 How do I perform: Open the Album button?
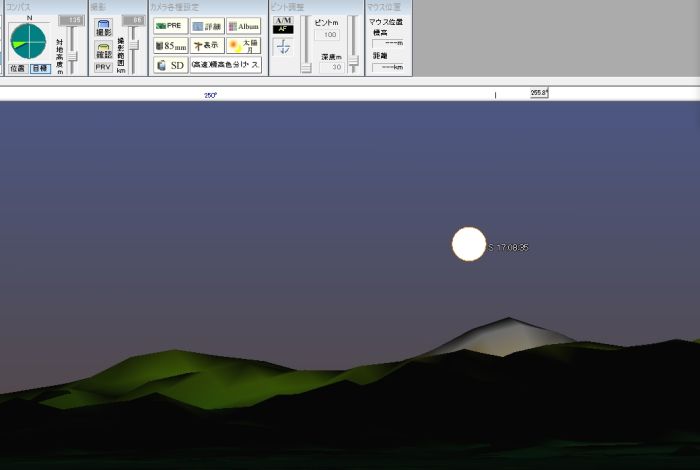[x=243, y=26]
